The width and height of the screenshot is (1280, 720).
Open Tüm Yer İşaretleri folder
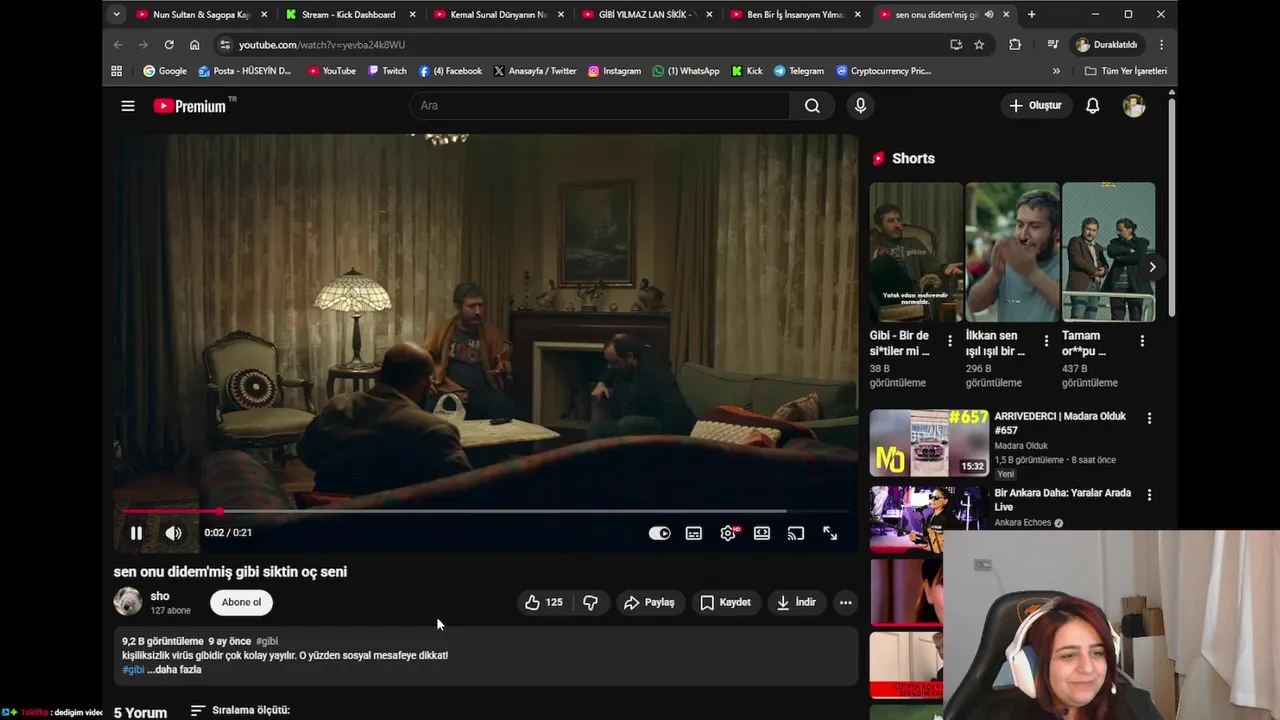coord(1125,71)
